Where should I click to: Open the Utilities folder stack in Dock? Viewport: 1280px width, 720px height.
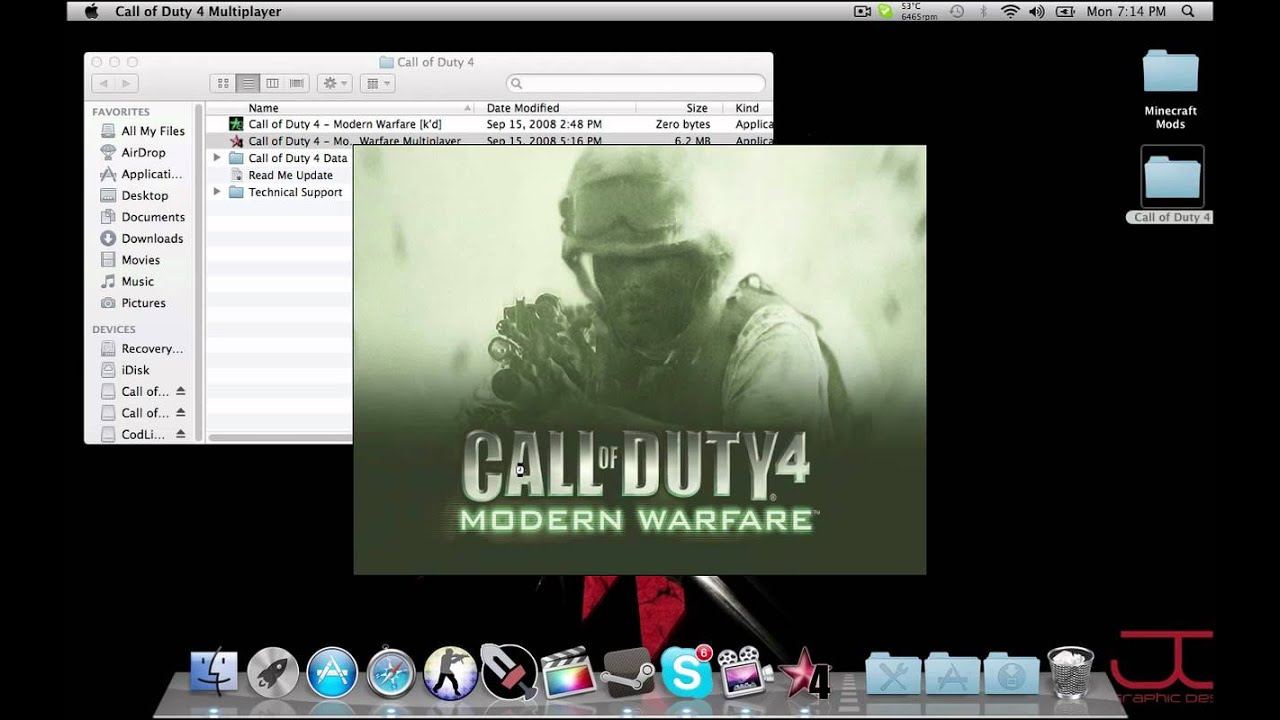click(893, 673)
